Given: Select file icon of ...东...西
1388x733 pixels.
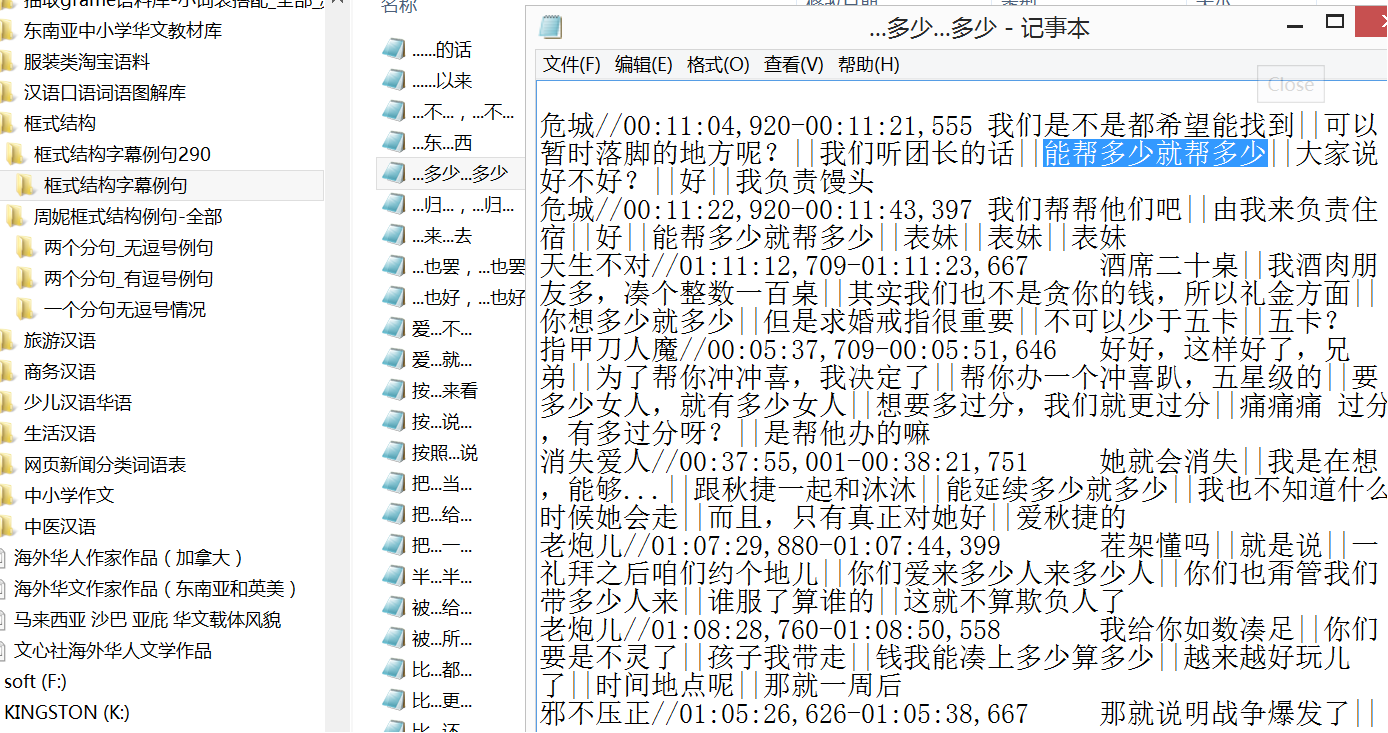Looking at the screenshot, I should (394, 142).
